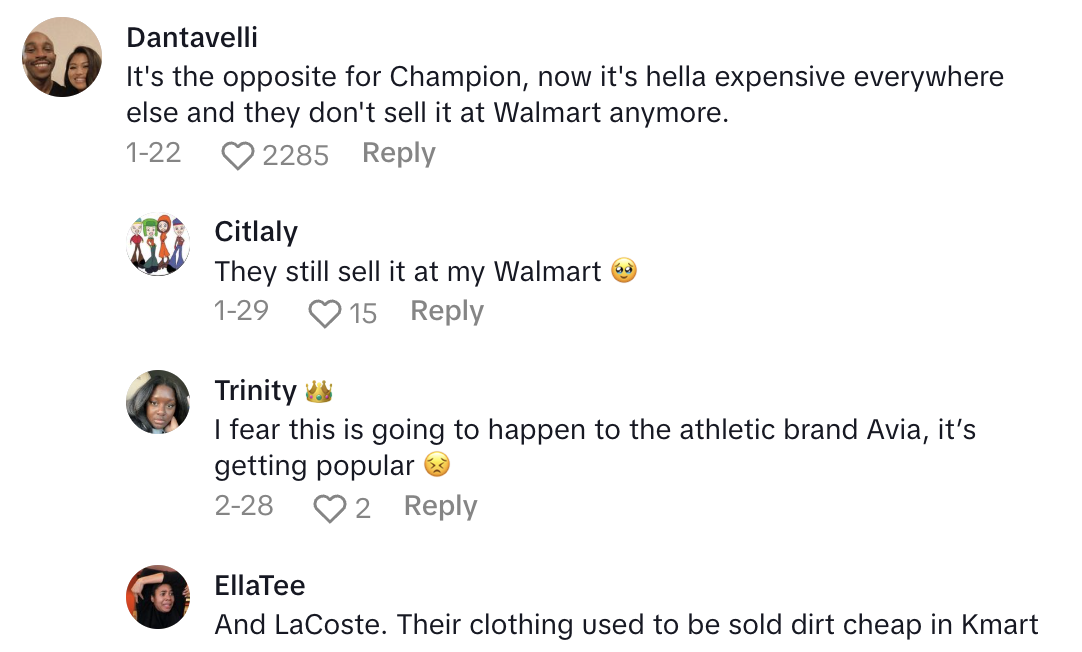
Task: Open Dantavelli's profile picture
Action: coord(62,57)
